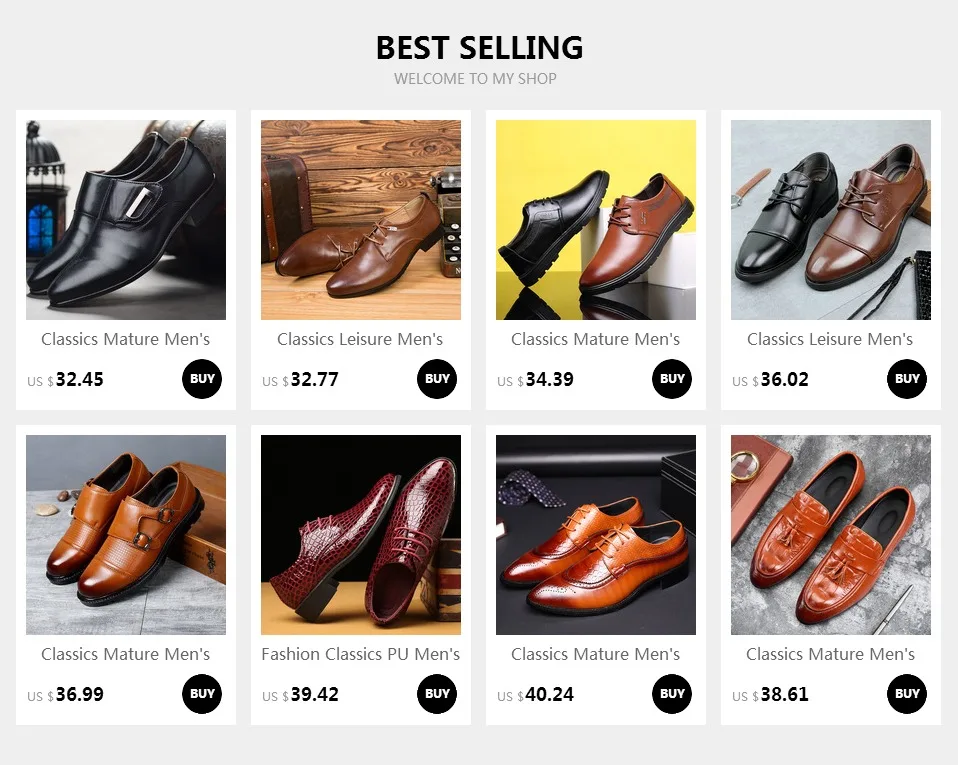
Task: Click BUY for the $39.42 crocodile shoes
Action: click(437, 694)
